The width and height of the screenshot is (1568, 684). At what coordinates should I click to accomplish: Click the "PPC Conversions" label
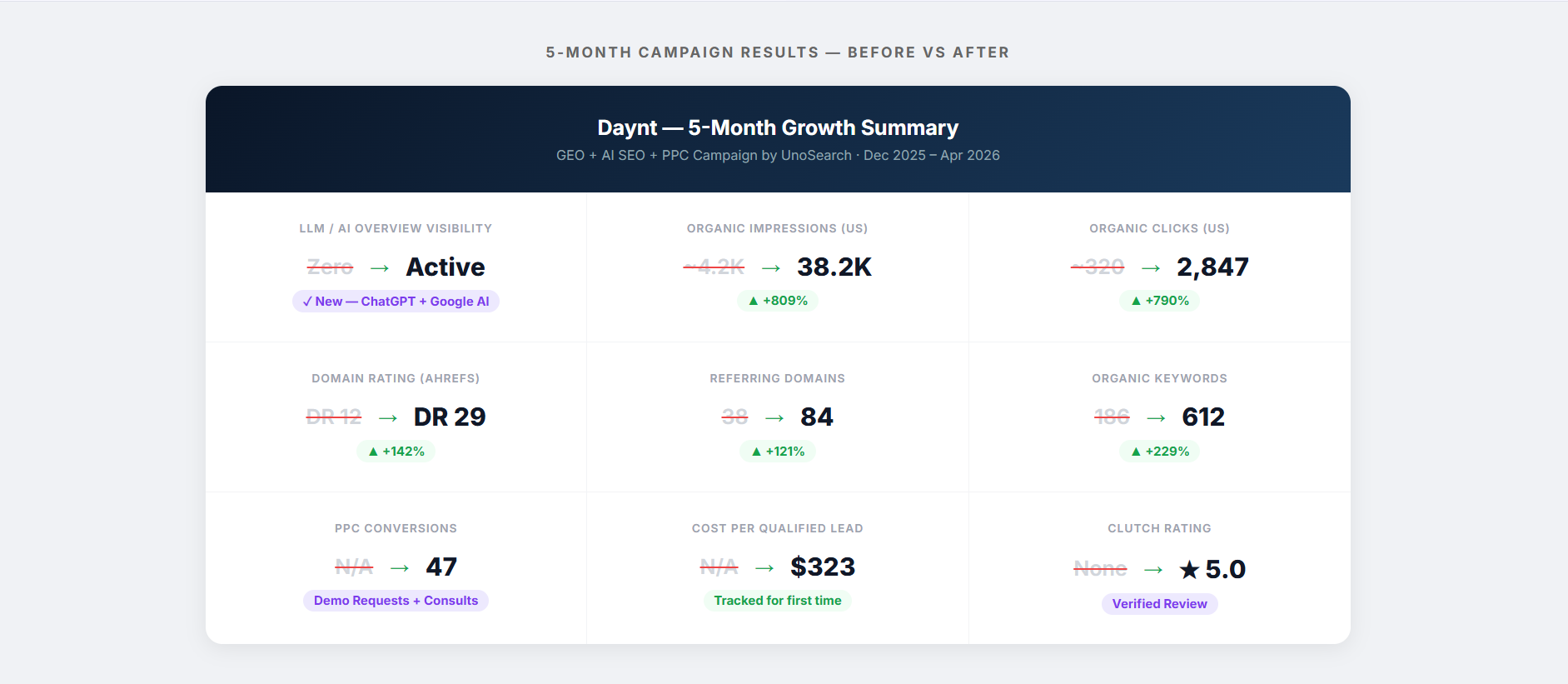pyautogui.click(x=396, y=528)
